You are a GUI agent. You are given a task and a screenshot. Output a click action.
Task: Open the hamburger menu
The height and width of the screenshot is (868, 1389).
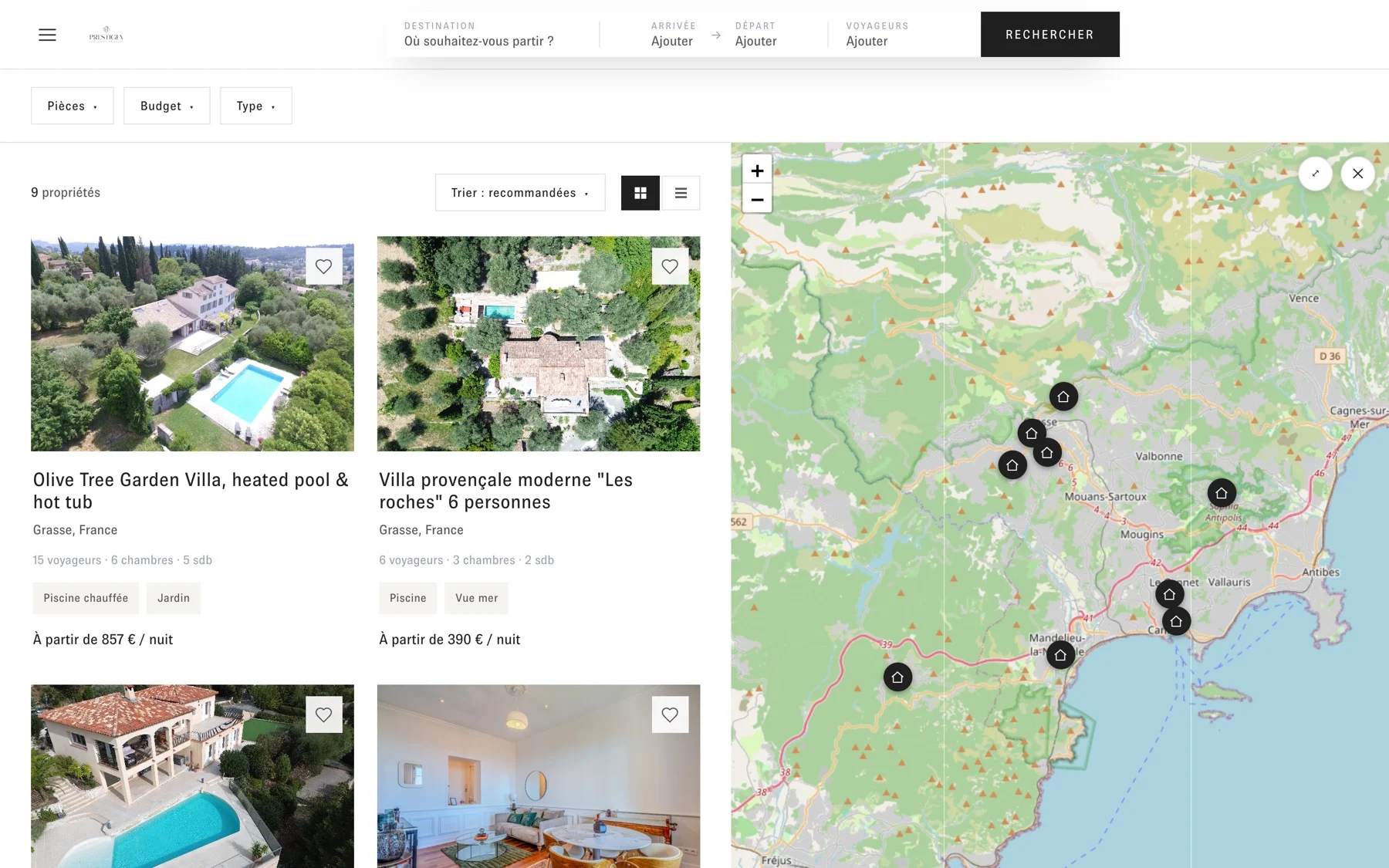point(47,35)
